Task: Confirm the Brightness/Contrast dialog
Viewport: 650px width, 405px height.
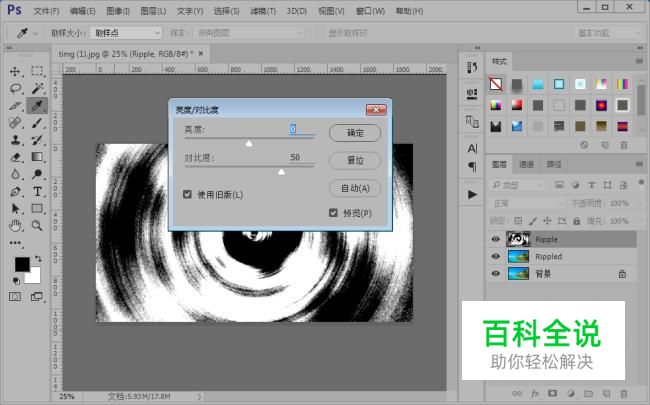Action: tap(355, 133)
